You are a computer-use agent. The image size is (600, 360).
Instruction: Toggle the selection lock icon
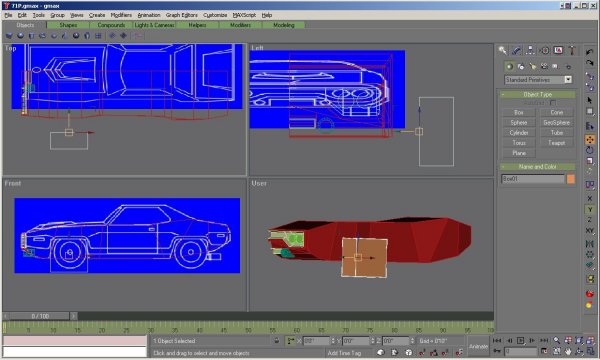pyautogui.click(x=277, y=340)
